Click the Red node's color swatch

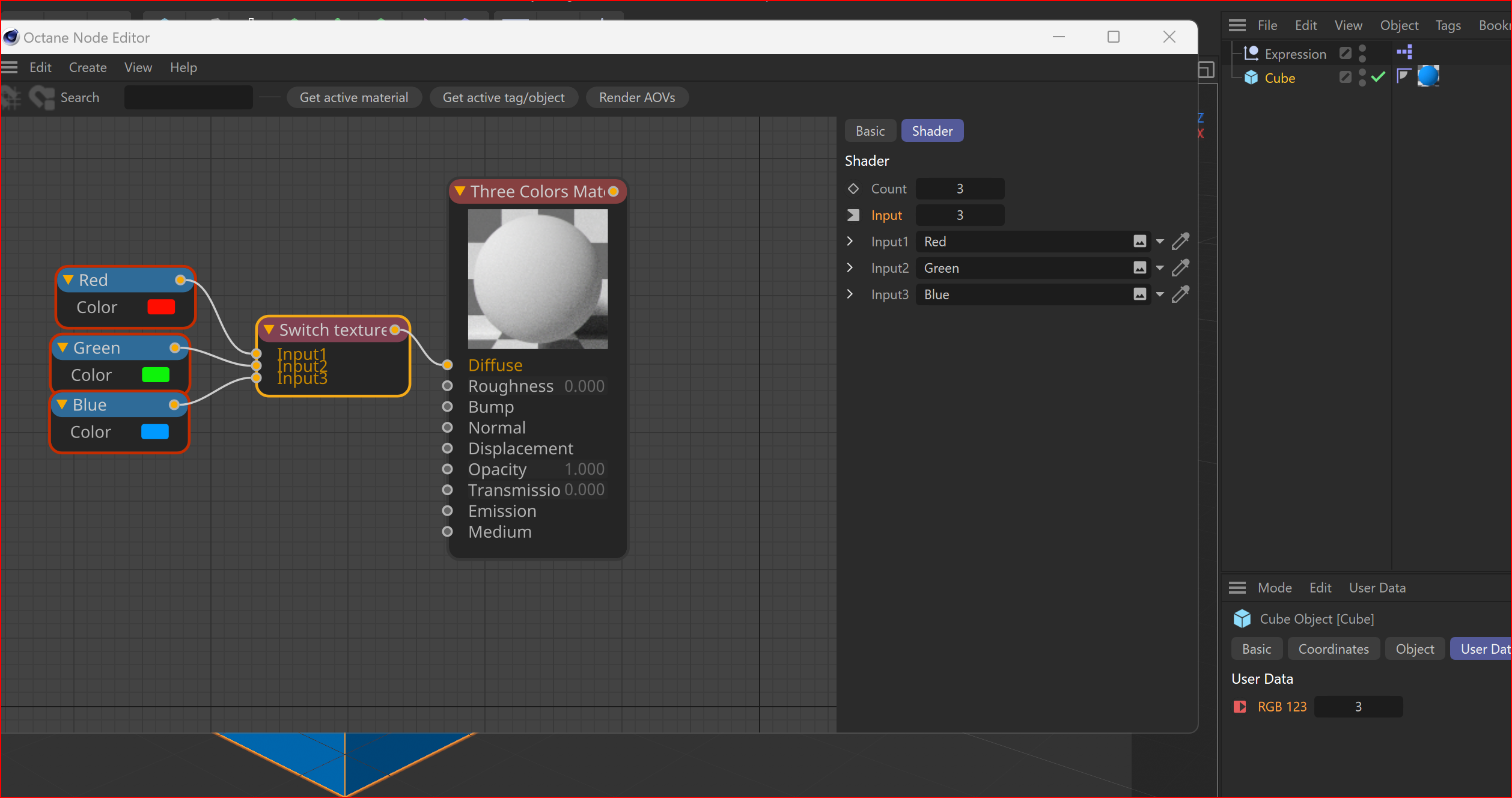[161, 307]
